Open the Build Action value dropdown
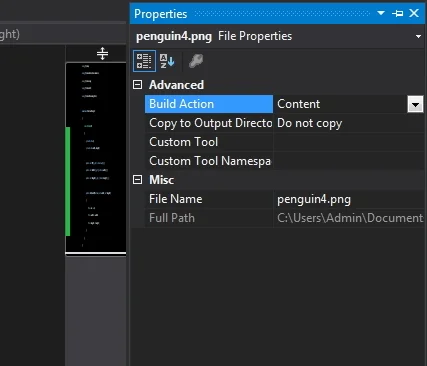This screenshot has width=427, height=366. (x=415, y=104)
